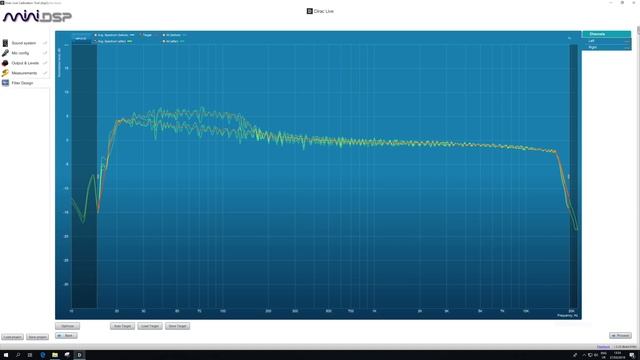Switch to Measurements section label
The image size is (640, 360).
tap(24, 73)
